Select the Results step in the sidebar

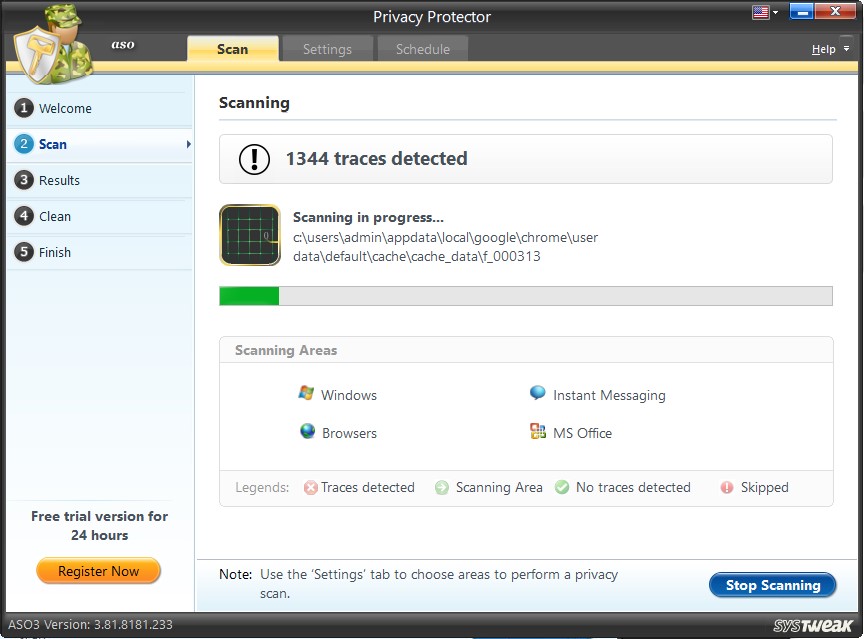58,180
